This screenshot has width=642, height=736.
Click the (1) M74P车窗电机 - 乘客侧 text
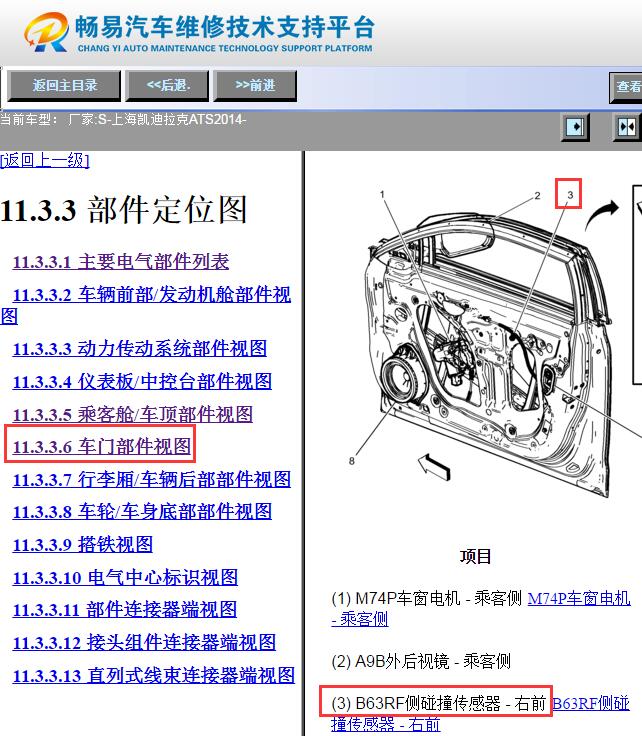pyautogui.click(x=427, y=598)
